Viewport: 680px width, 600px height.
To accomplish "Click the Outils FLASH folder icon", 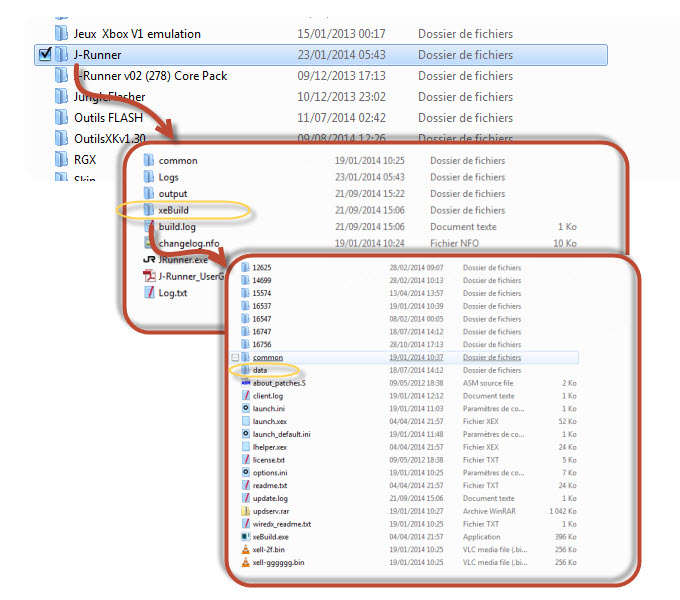I will (62, 117).
